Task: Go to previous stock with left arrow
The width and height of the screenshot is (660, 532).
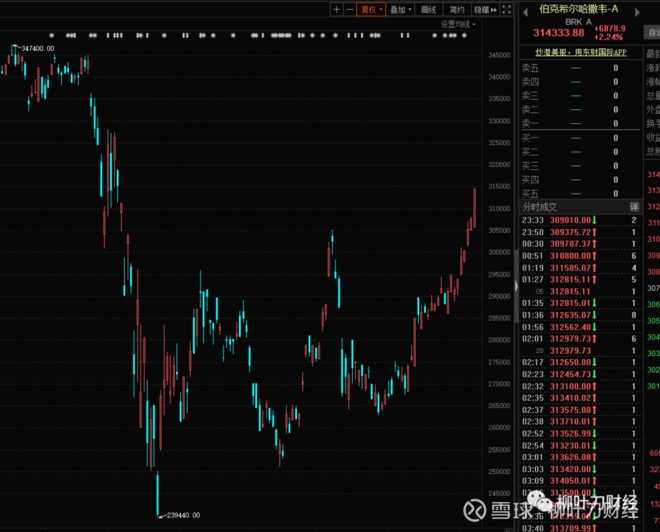Action: pos(525,13)
